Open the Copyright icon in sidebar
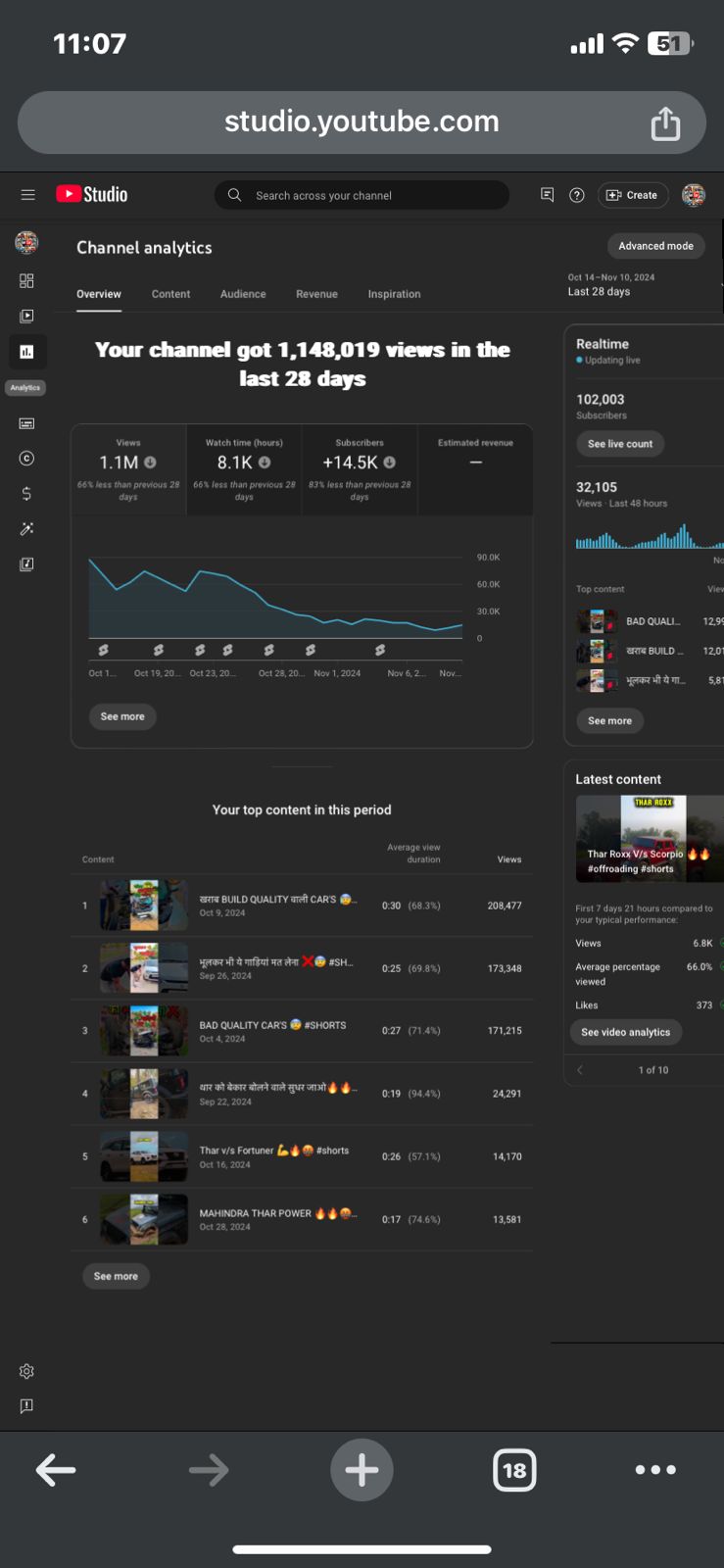724x1568 pixels. tap(26, 458)
